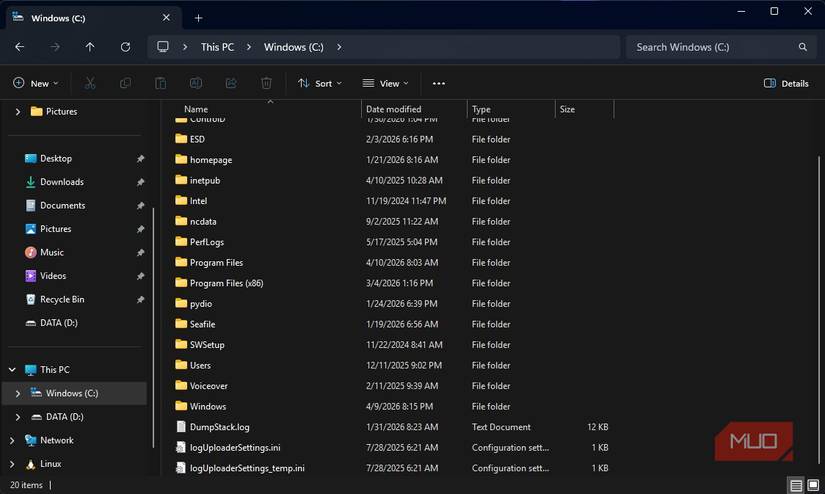The height and width of the screenshot is (494, 825).
Task: Click the search magnifier icon
Action: [802, 47]
